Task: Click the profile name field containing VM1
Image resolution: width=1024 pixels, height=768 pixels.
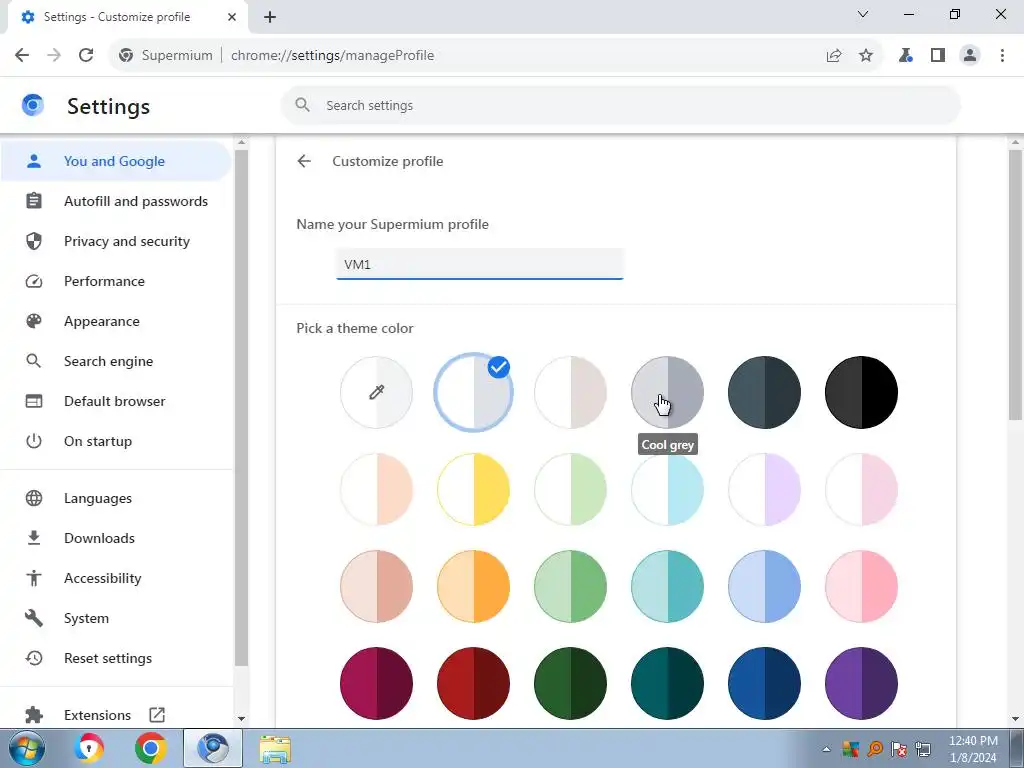Action: [x=479, y=264]
